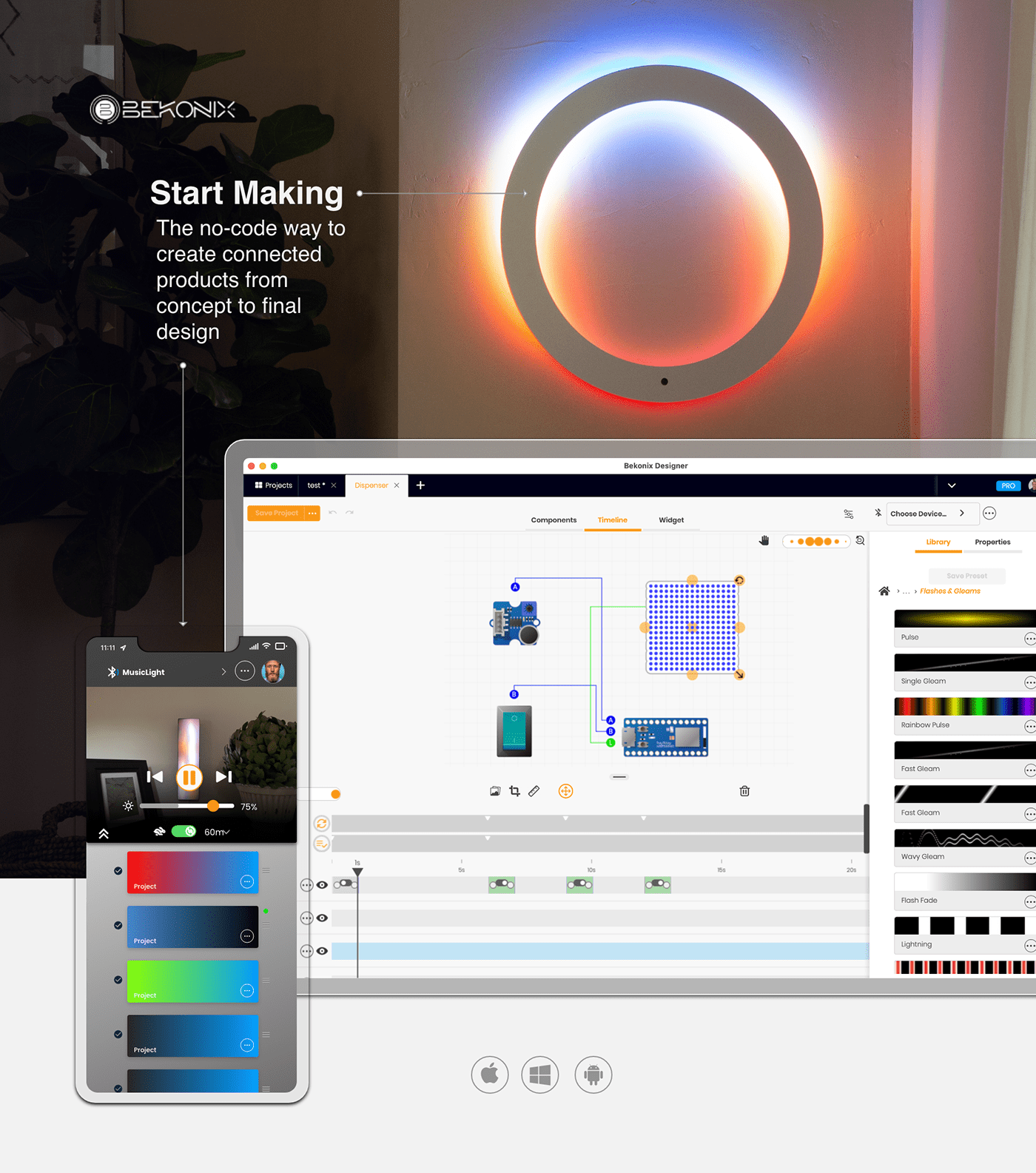Open the settings sliders icon in toolbar

849,514
